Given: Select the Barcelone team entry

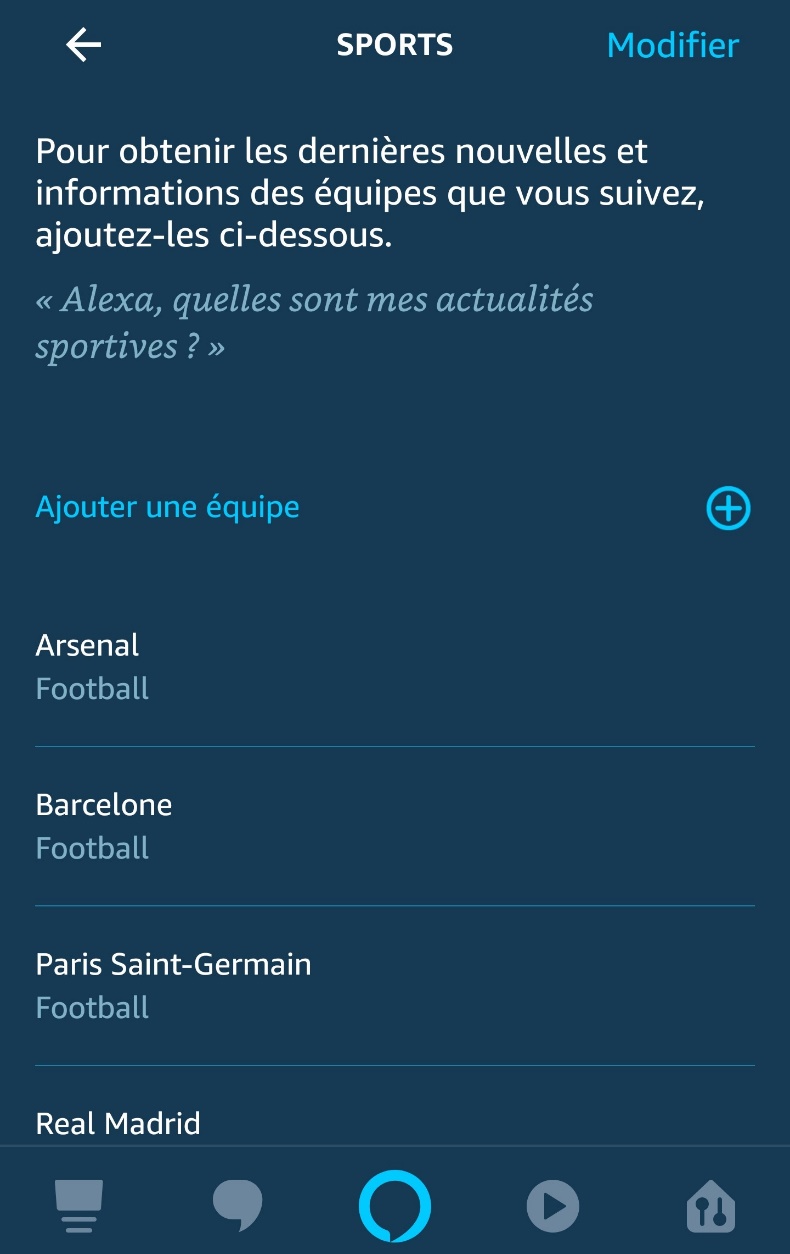Looking at the screenshot, I should click(104, 805).
